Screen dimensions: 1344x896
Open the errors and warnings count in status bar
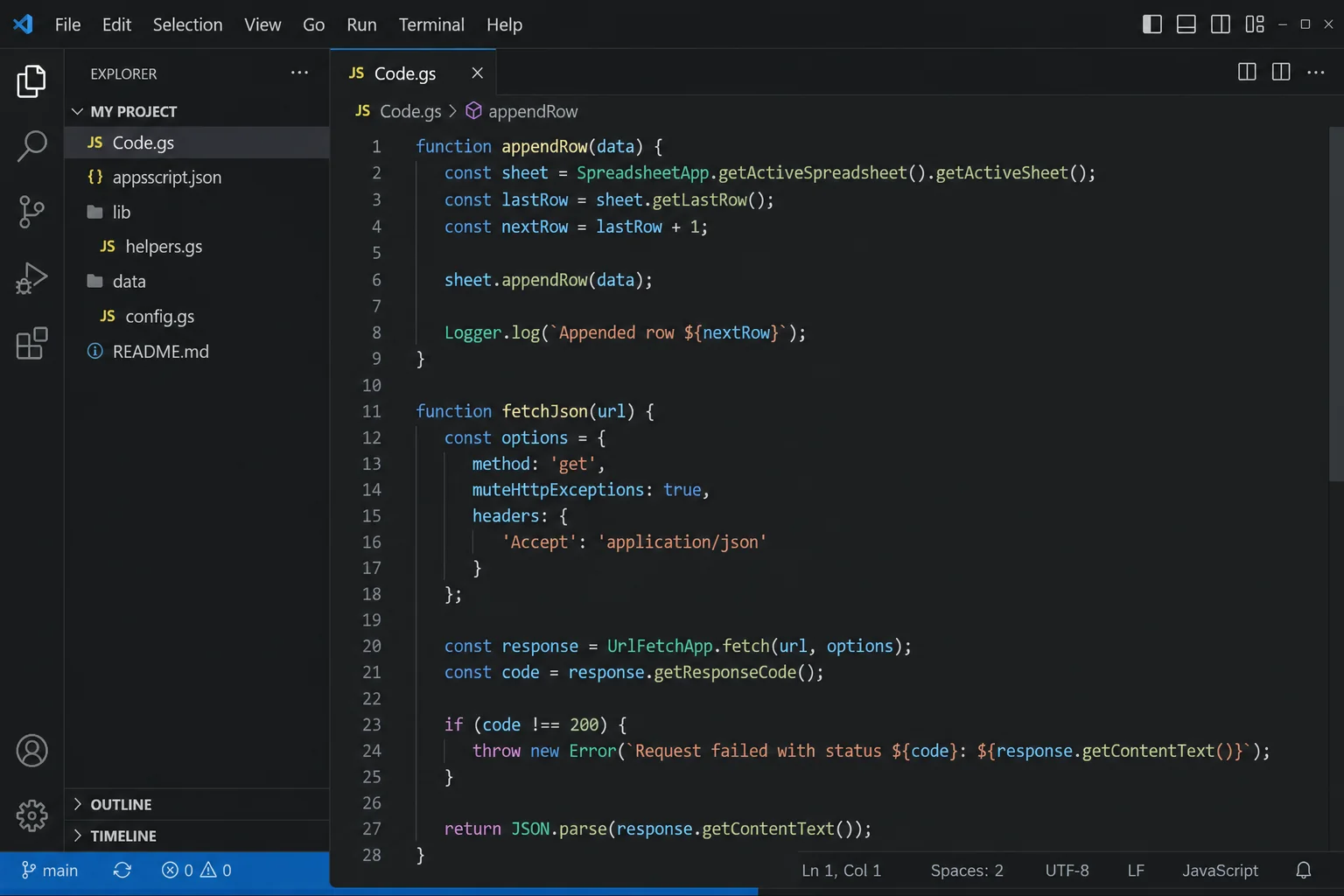coord(197,871)
